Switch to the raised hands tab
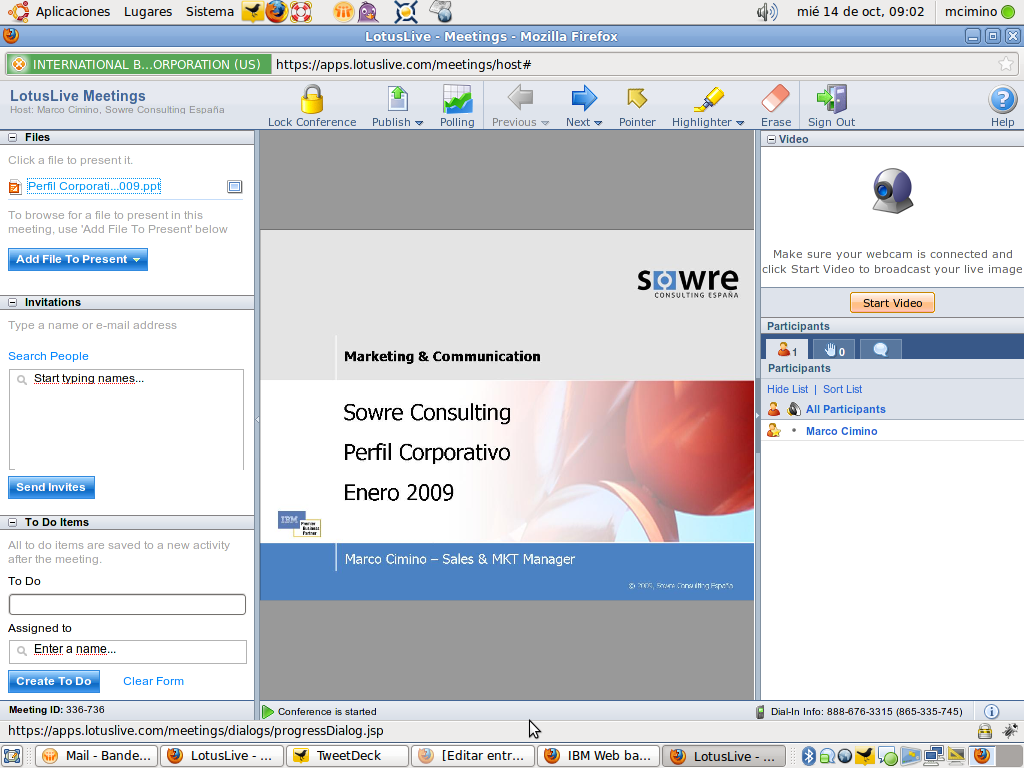Viewport: 1024px width, 768px height. (834, 349)
